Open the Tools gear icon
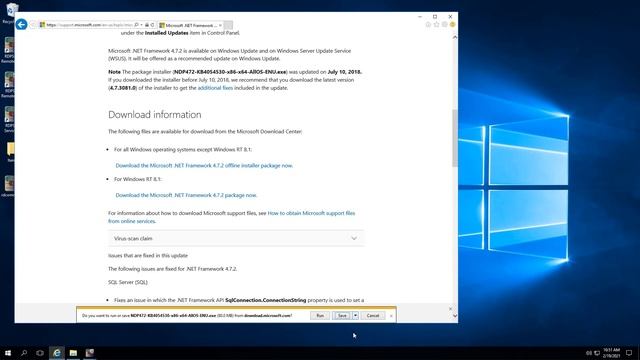This screenshot has height=360, width=640. coord(444,24)
